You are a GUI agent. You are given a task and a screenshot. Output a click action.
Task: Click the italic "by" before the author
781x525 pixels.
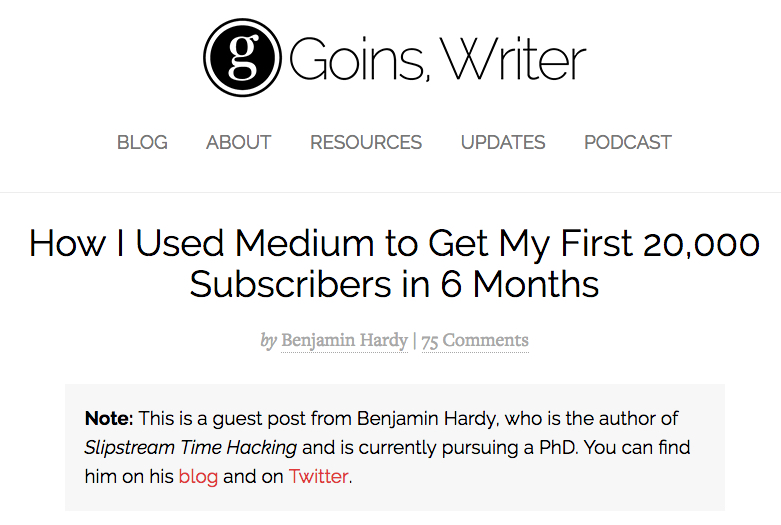tap(268, 340)
